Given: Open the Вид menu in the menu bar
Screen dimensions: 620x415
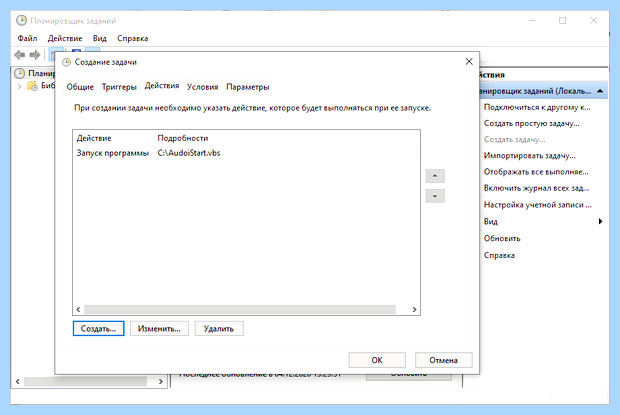Looking at the screenshot, I should tap(100, 38).
